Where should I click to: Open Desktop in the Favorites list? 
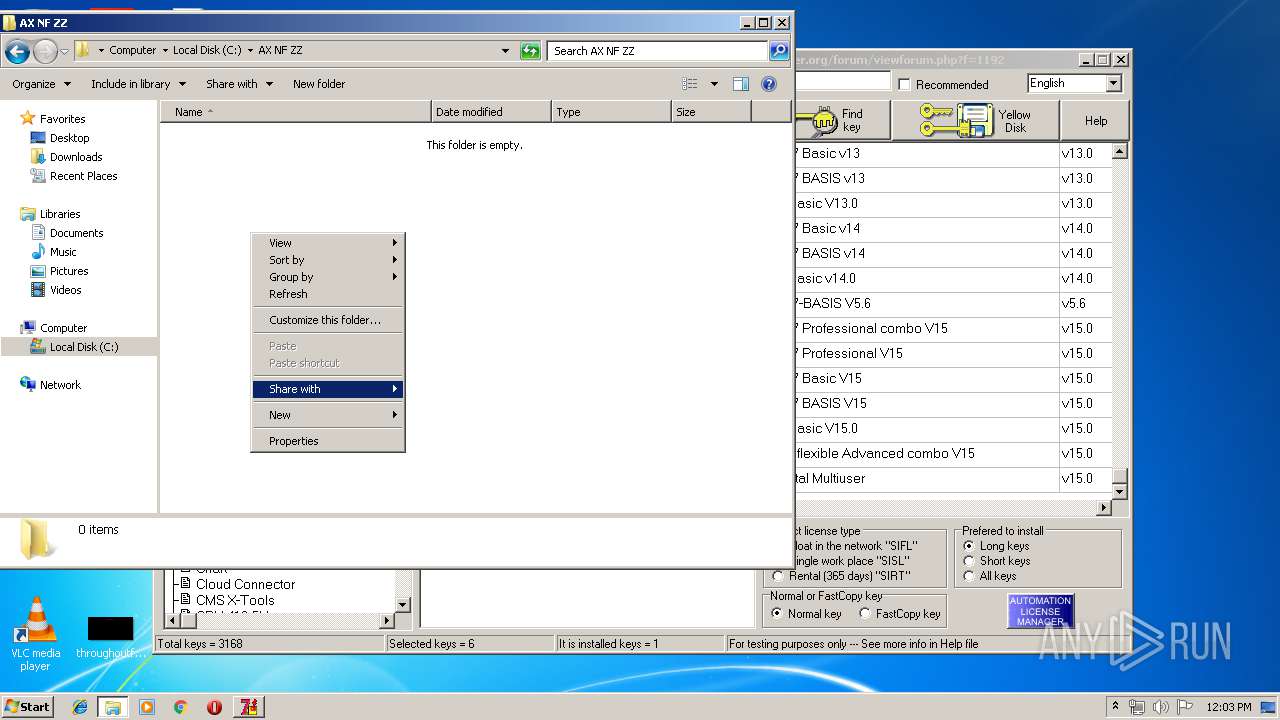pos(69,138)
